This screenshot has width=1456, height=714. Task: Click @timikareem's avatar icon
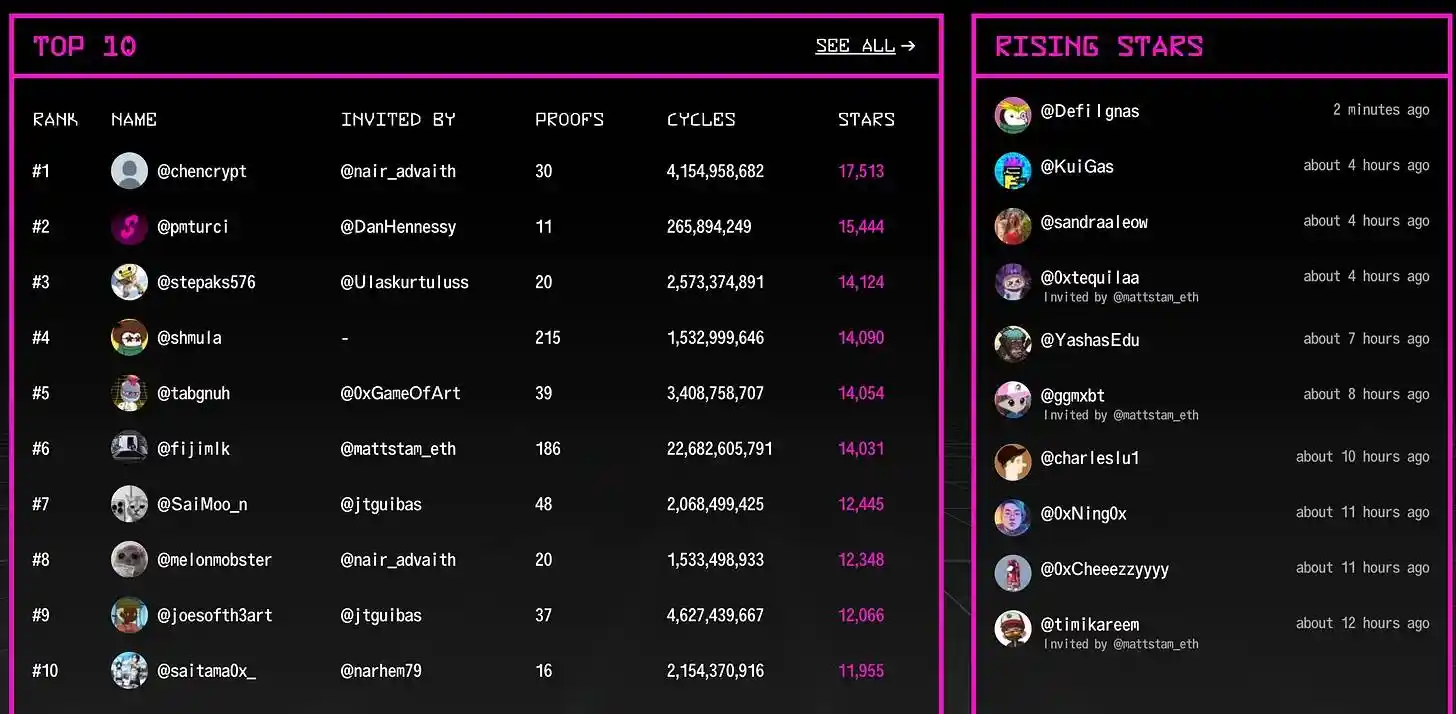[1012, 629]
